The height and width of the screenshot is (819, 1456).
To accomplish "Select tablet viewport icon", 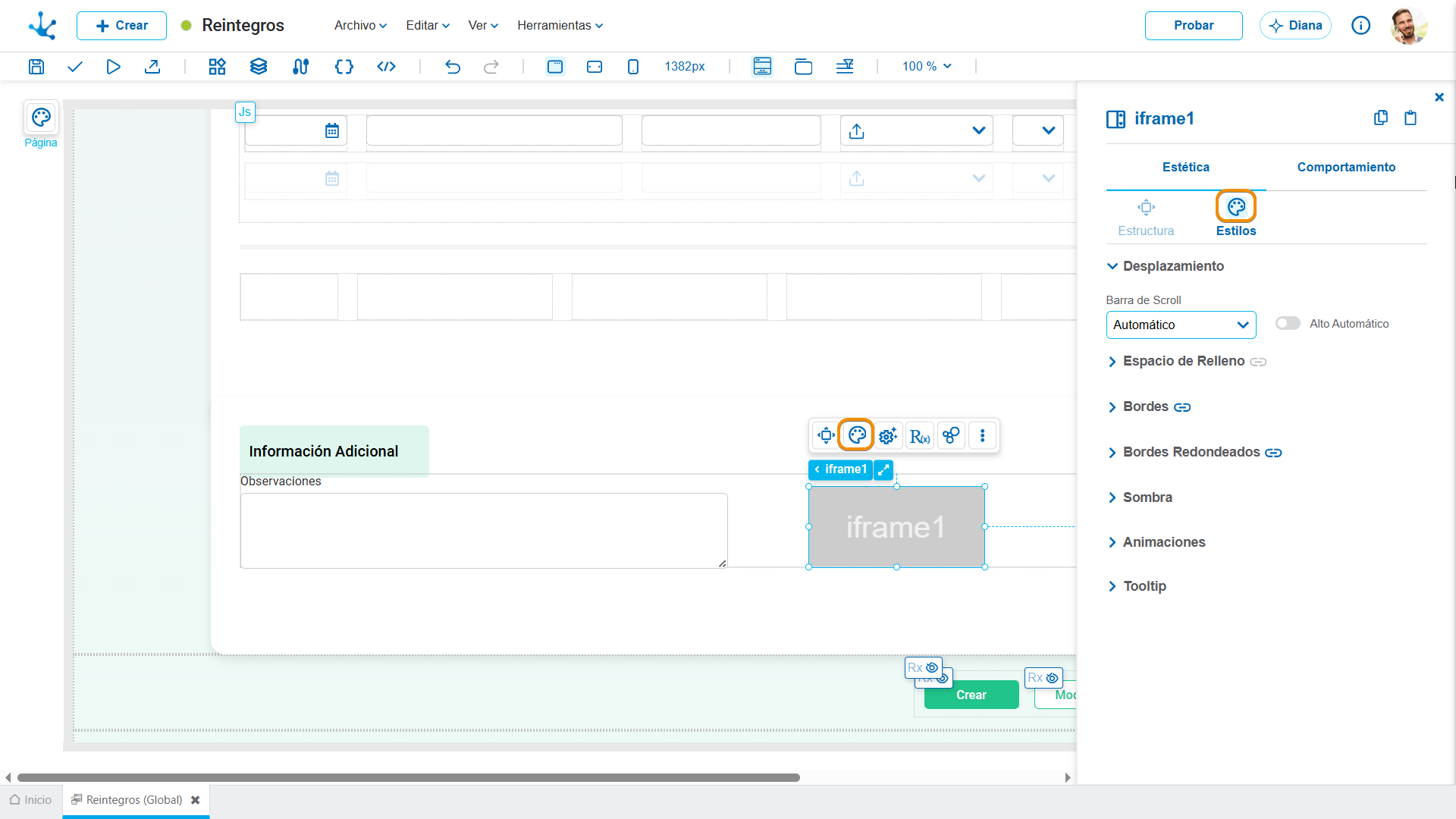I will click(595, 67).
